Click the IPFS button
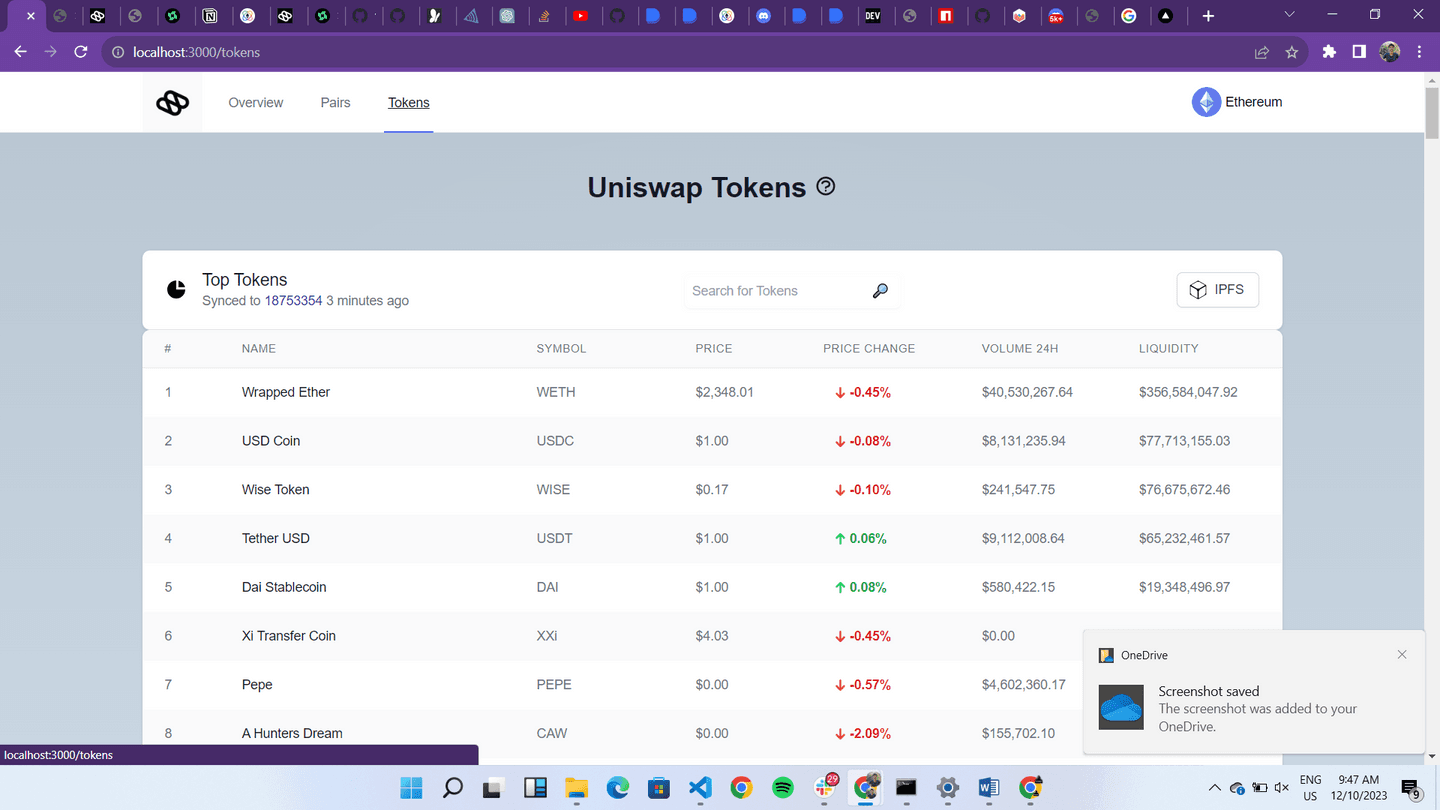Screen dimensions: 1440x810 [x=1217, y=290]
